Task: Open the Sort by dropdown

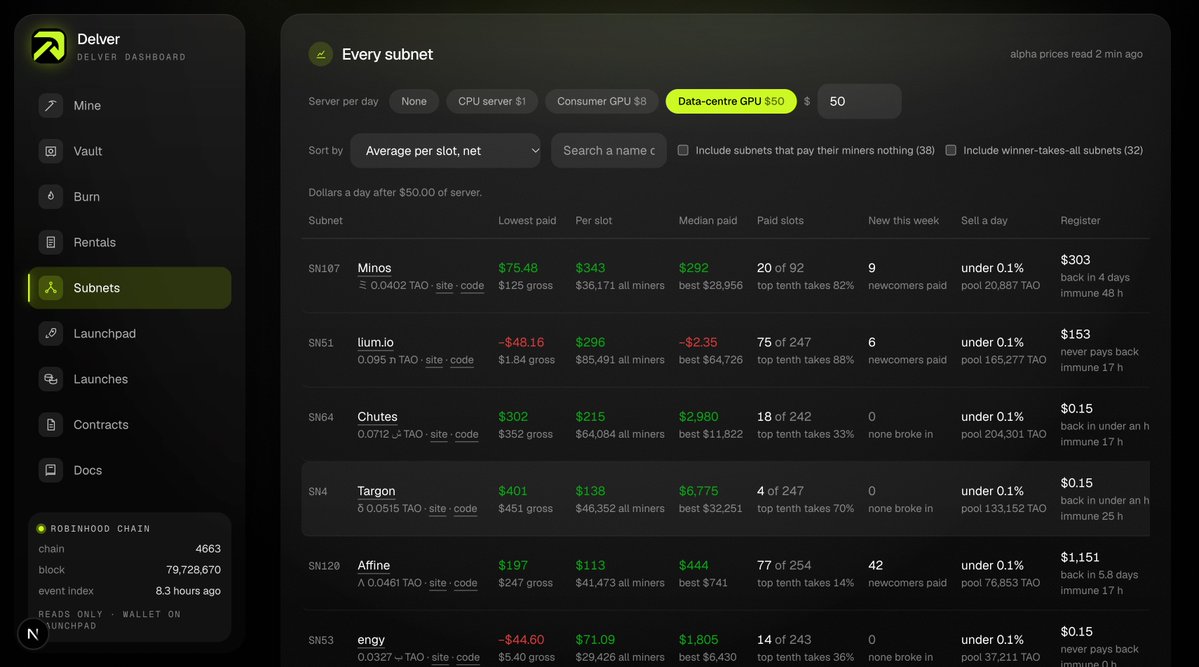Action: click(x=445, y=151)
